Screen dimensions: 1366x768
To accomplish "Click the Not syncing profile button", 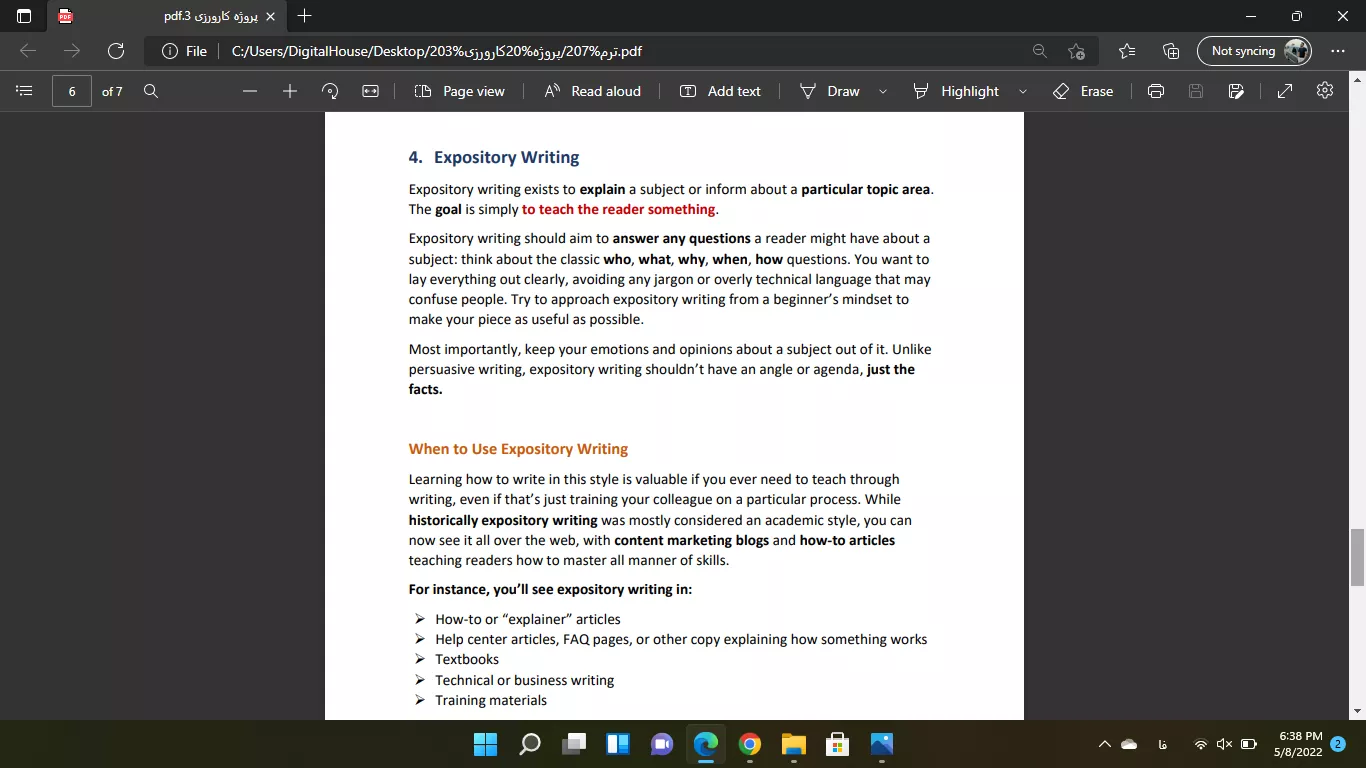I will pos(1255,51).
